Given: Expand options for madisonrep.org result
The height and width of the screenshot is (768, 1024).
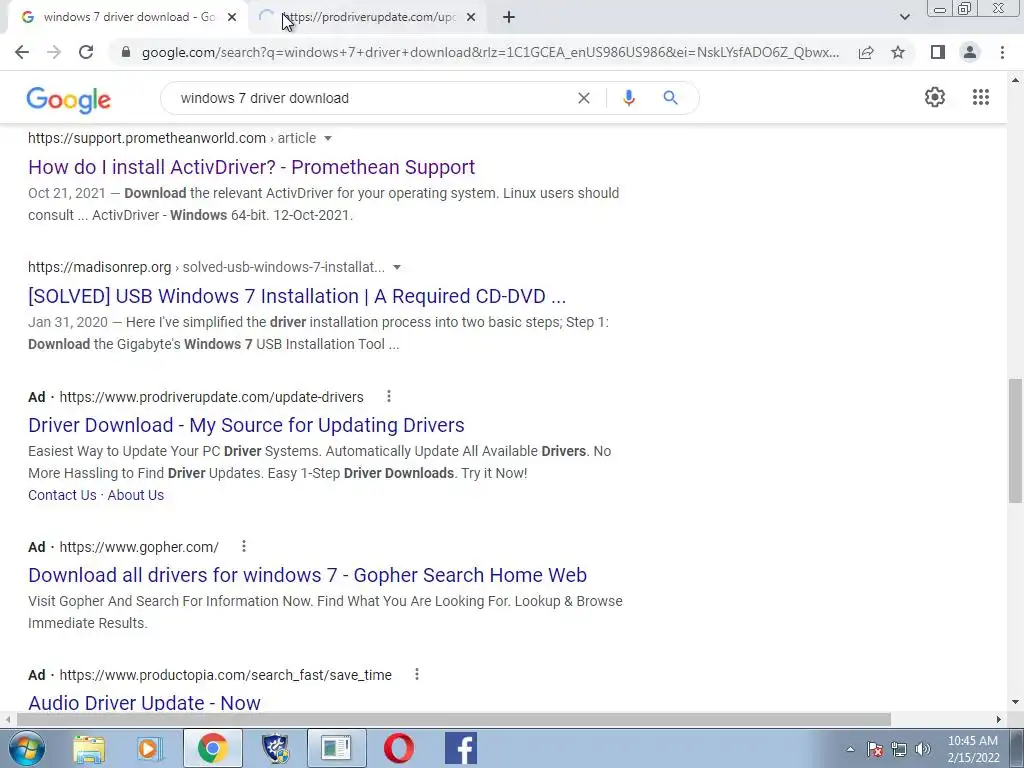Looking at the screenshot, I should pos(396,267).
